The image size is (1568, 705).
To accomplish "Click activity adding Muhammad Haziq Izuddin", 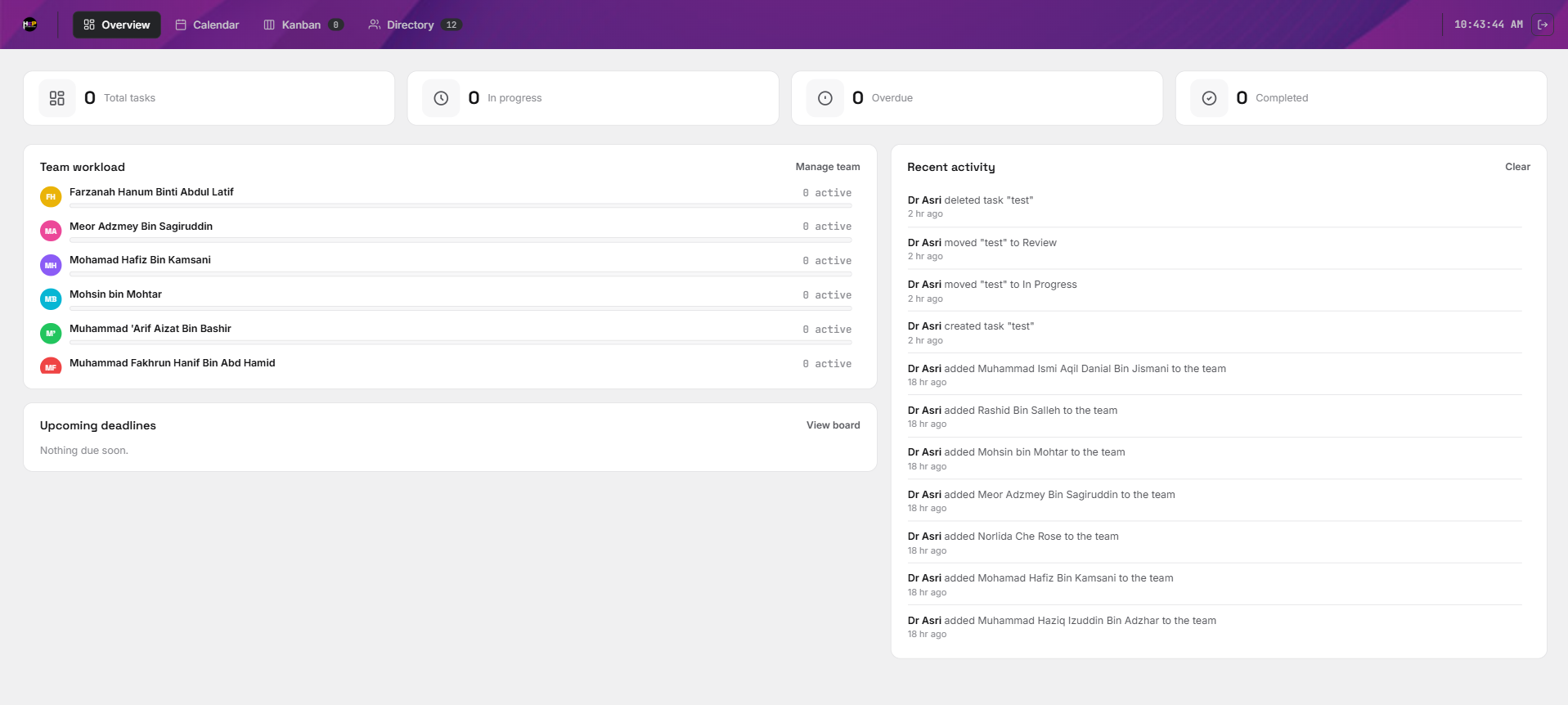I will click(1215, 627).
